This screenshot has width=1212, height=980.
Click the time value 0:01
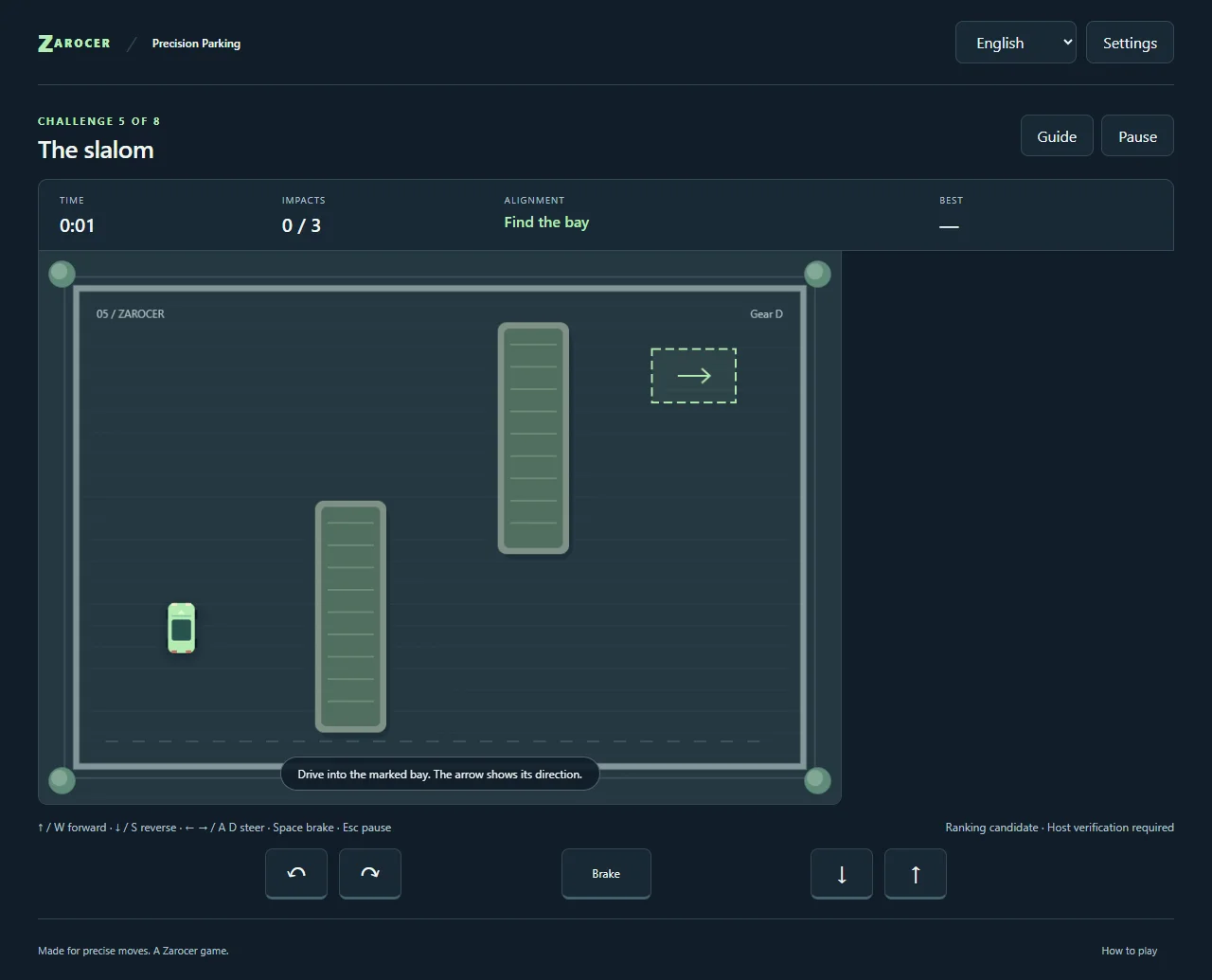(x=77, y=225)
